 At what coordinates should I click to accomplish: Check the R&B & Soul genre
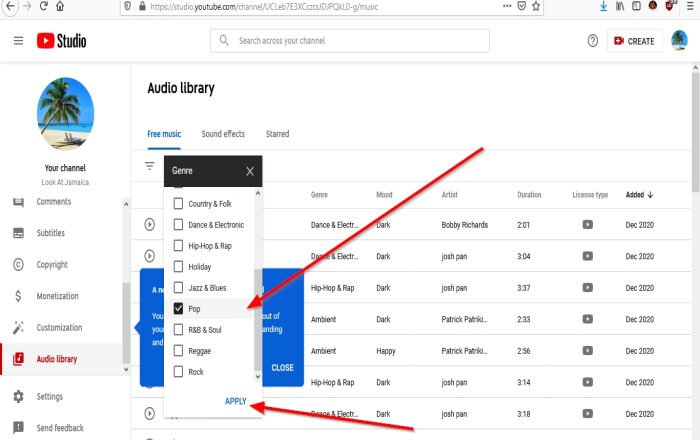coord(178,329)
